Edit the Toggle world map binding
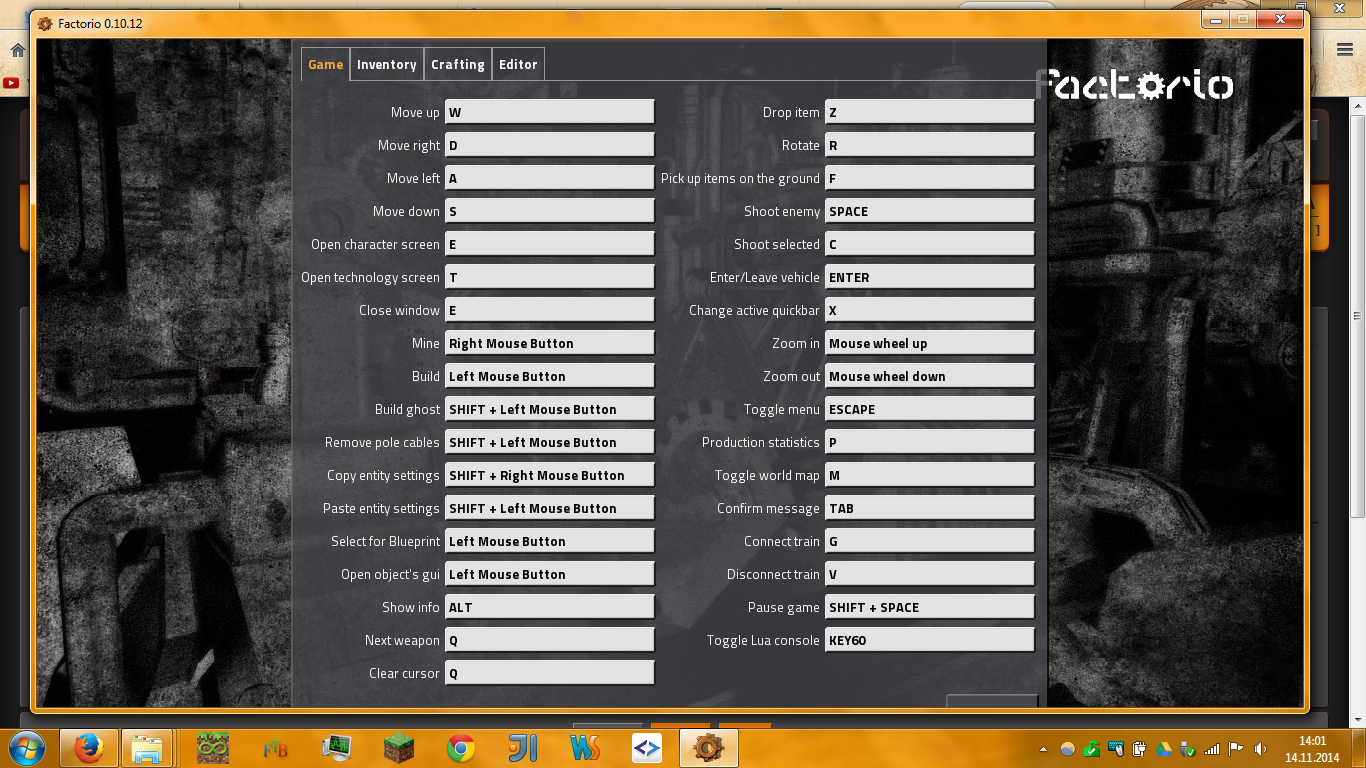Viewport: 1366px width, 768px height. click(929, 475)
